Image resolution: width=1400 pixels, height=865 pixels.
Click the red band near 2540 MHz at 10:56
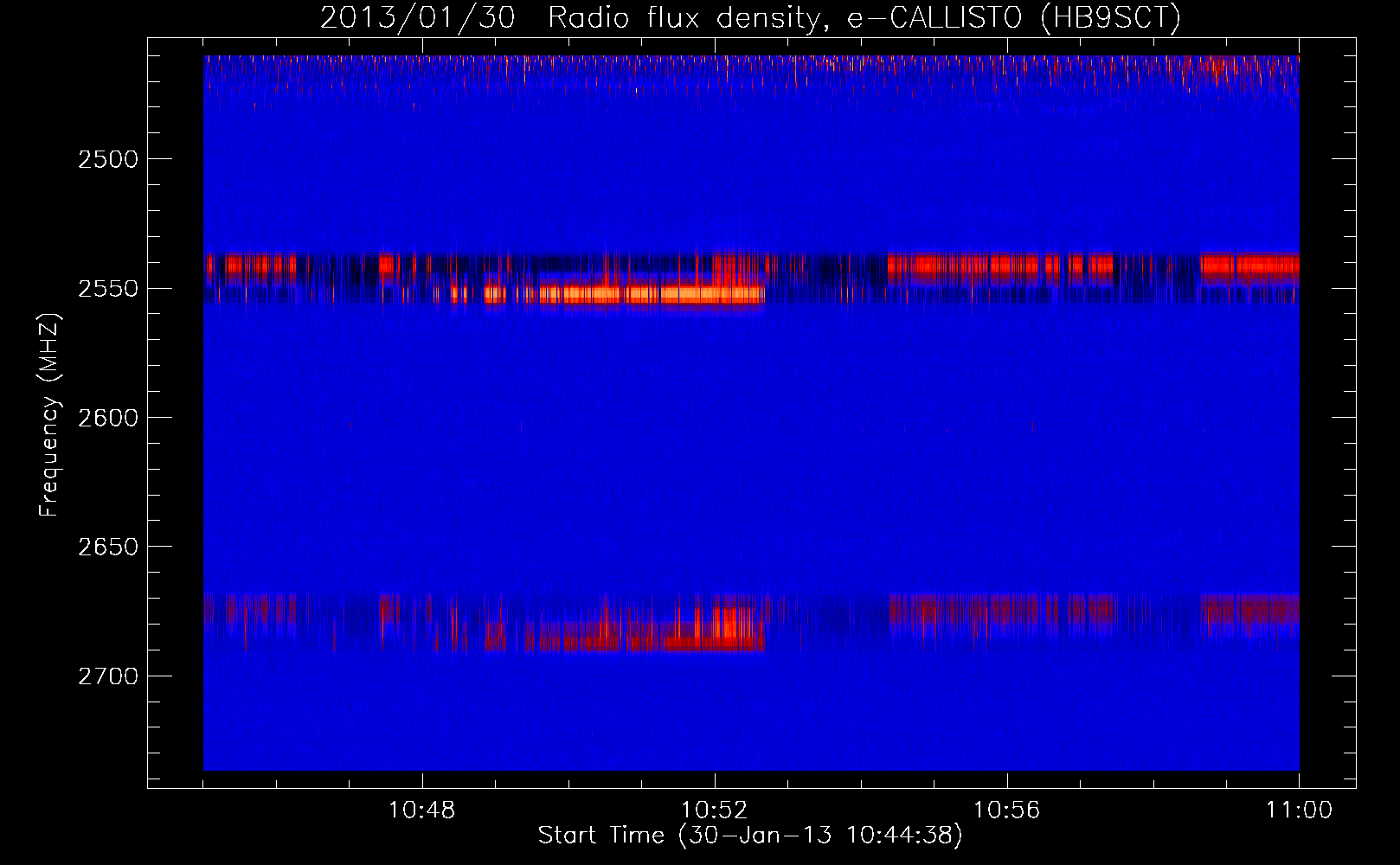[x=1000, y=265]
